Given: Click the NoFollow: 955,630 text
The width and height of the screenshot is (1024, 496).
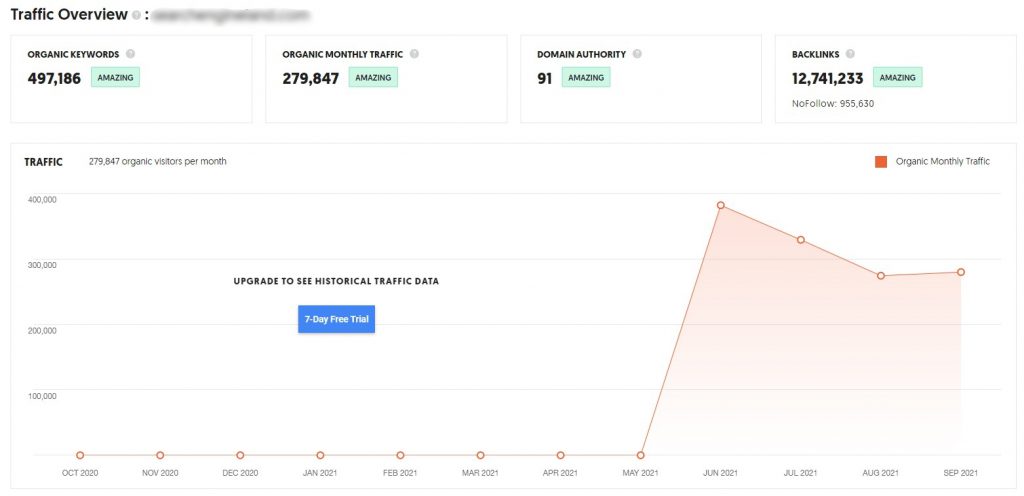Looking at the screenshot, I should 833,104.
